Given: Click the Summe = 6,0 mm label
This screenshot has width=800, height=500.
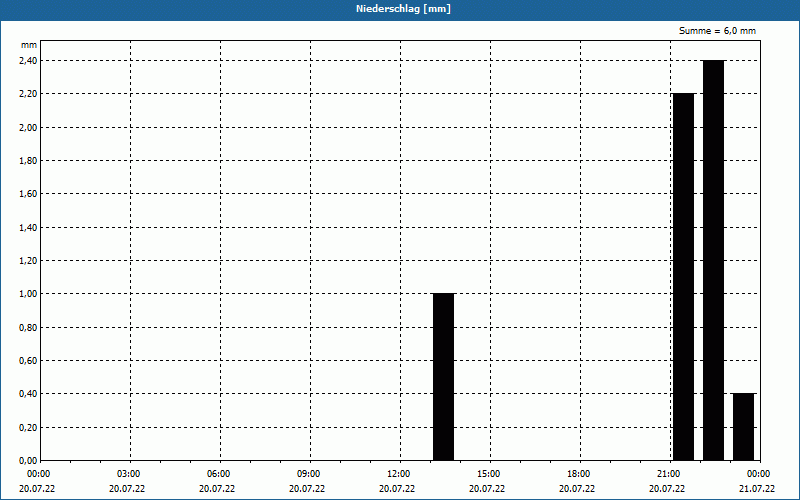Looking at the screenshot, I should (717, 31).
